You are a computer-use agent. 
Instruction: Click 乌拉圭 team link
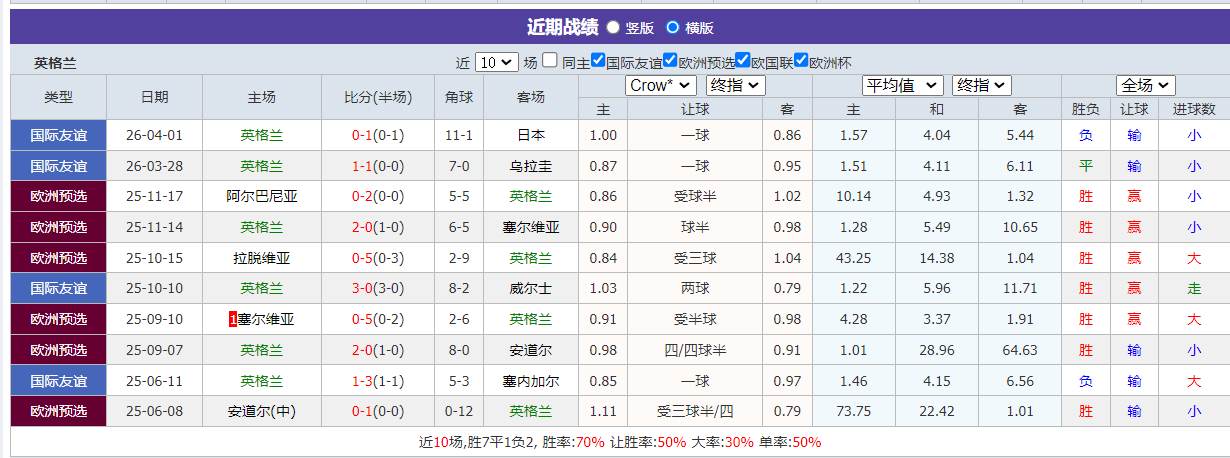(x=531, y=166)
